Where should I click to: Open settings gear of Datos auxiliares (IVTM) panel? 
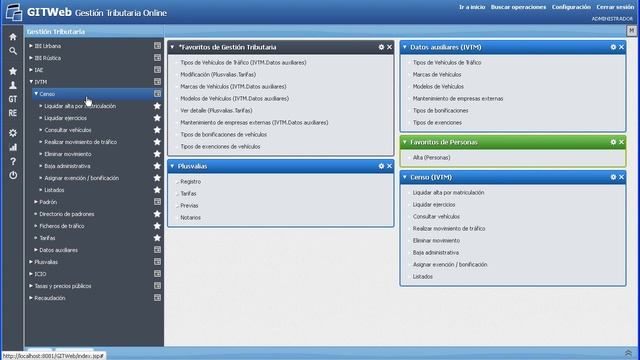613,47
